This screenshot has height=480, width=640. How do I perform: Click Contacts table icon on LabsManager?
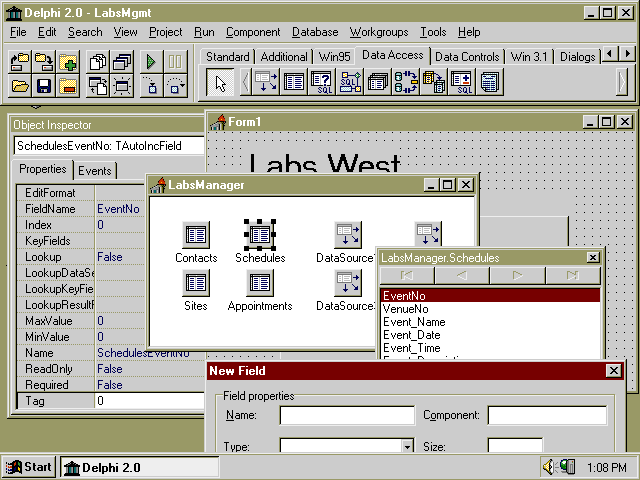[x=196, y=235]
